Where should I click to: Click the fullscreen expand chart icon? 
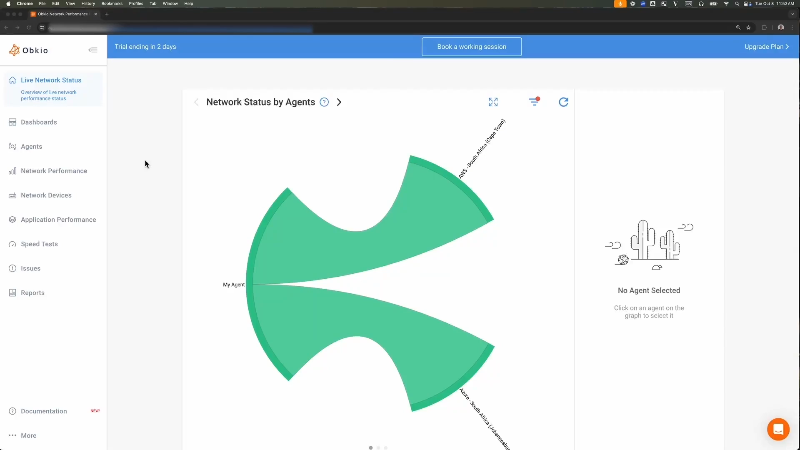pyautogui.click(x=493, y=102)
